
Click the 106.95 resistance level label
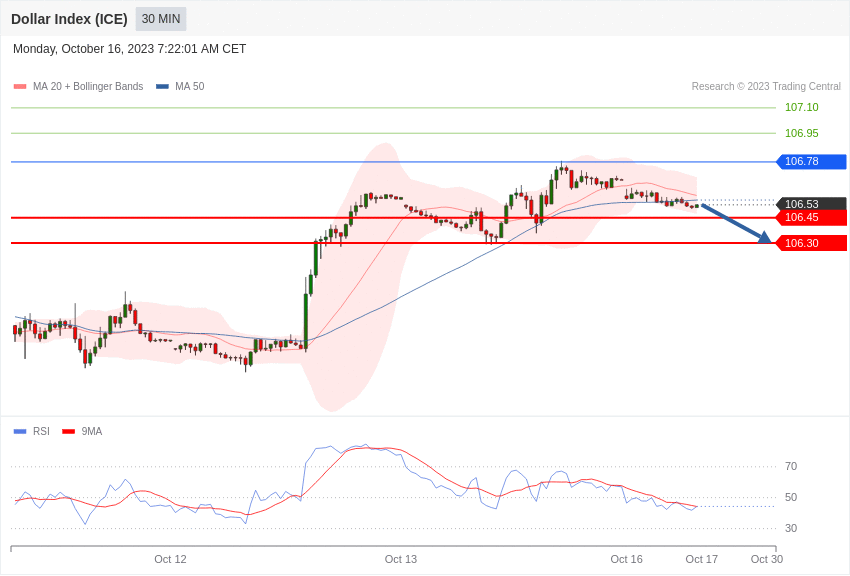point(802,133)
